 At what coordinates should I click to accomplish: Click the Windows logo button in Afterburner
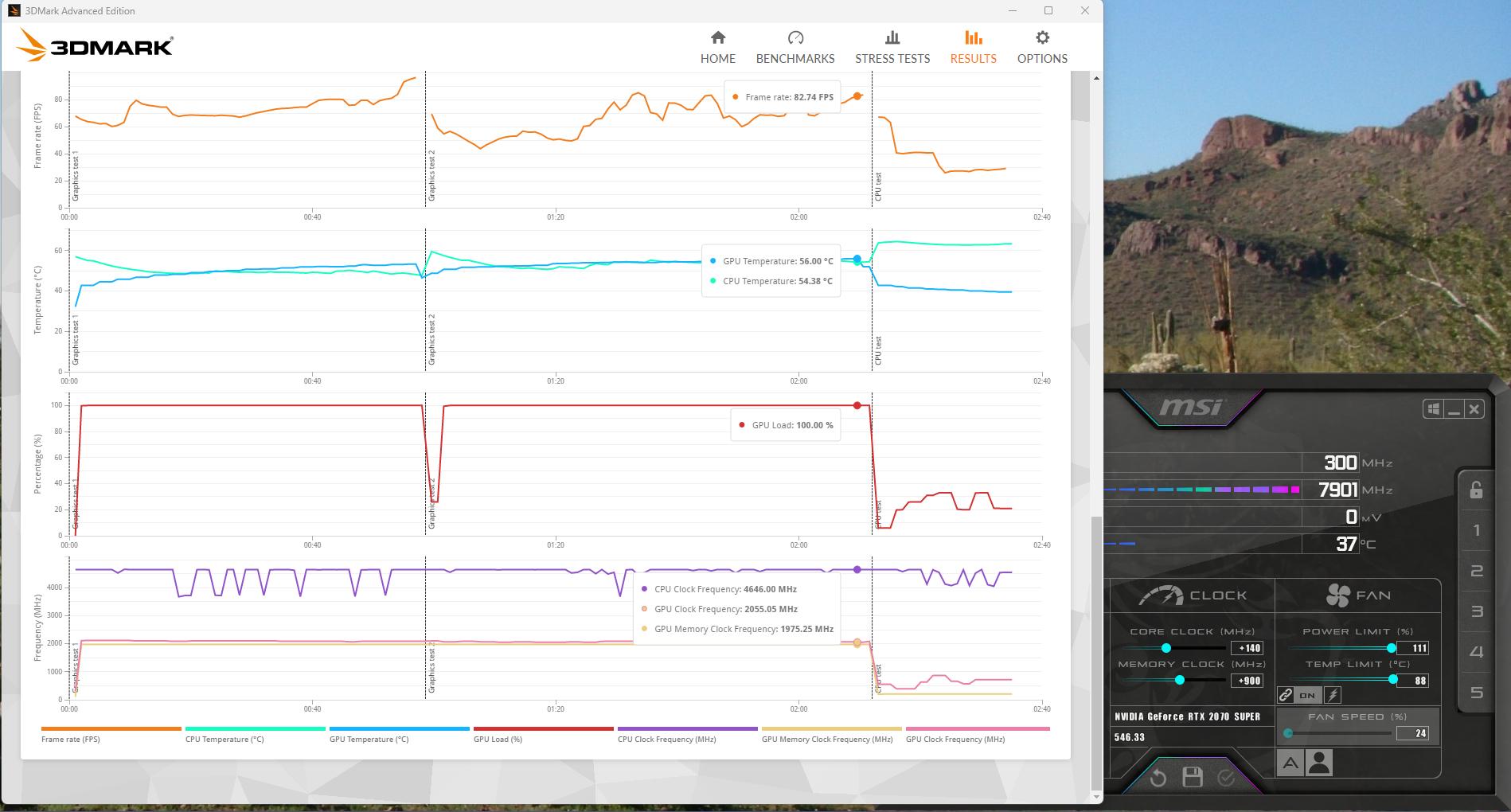(1434, 409)
